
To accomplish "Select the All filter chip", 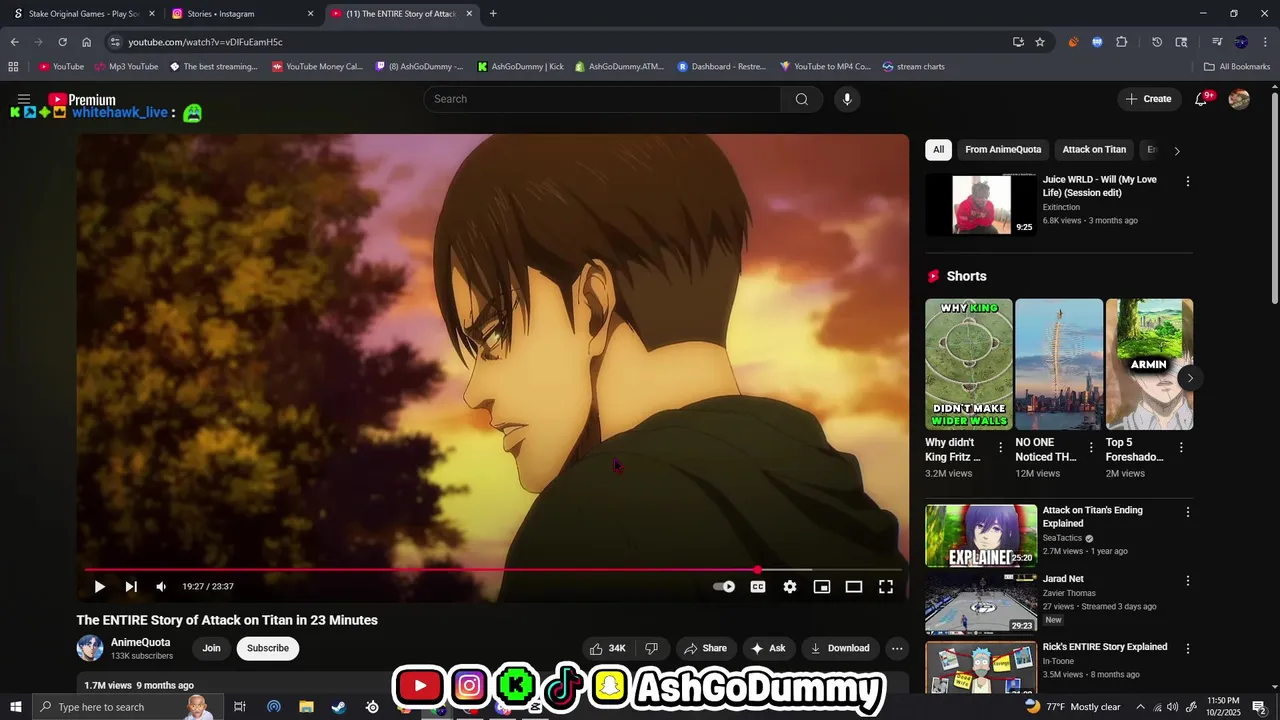I will 938,150.
